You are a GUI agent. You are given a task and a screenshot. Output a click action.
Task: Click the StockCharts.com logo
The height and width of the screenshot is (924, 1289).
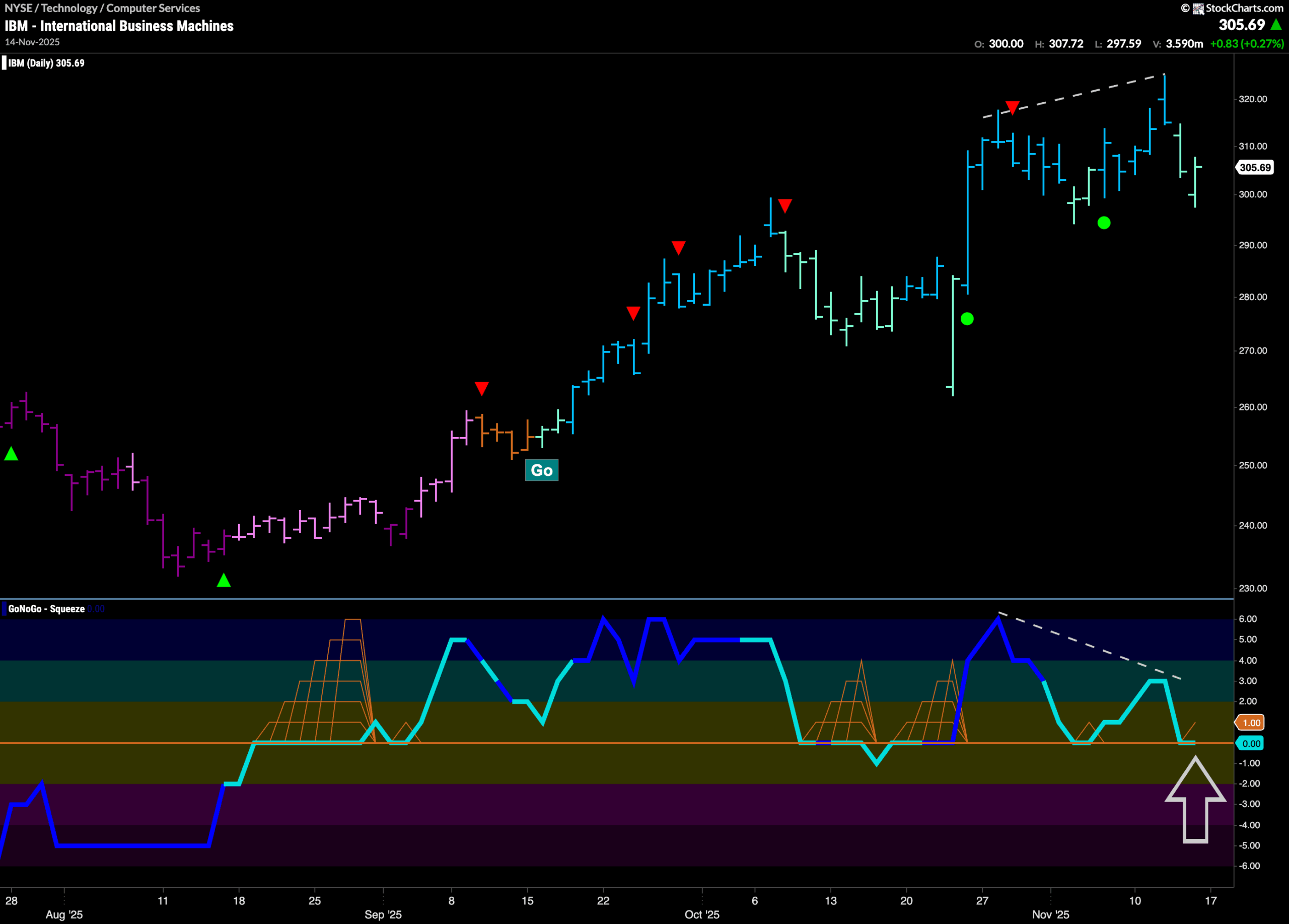(1232, 8)
